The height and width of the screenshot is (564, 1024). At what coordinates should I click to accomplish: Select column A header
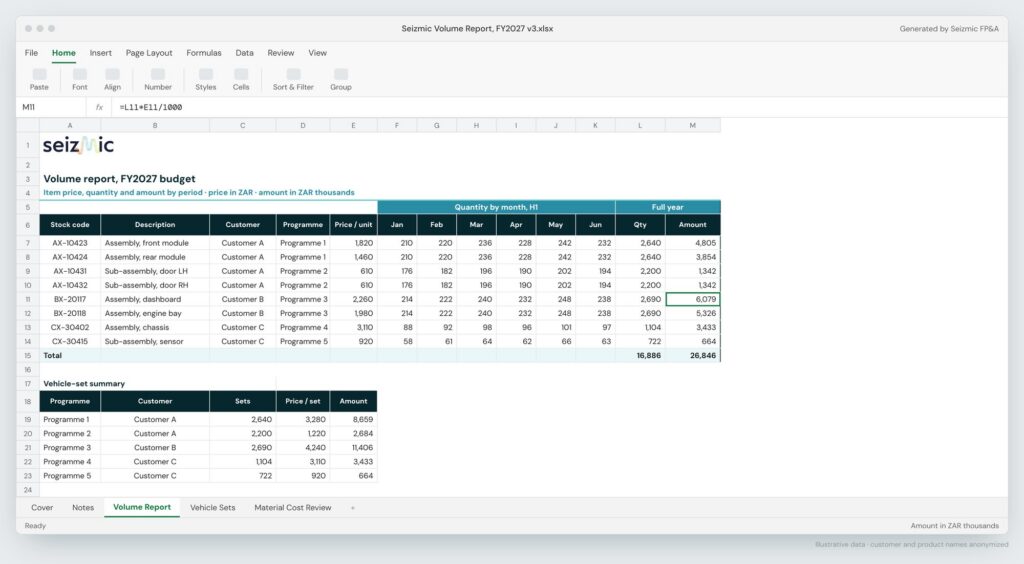70,125
